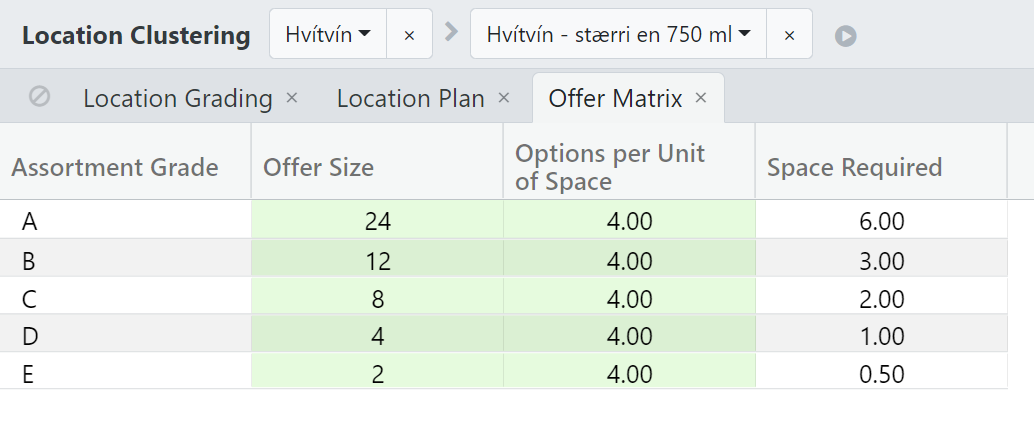Viewport: 1034px width, 425px height.
Task: Click the breadcrumb chevron arrow separator
Action: click(451, 32)
